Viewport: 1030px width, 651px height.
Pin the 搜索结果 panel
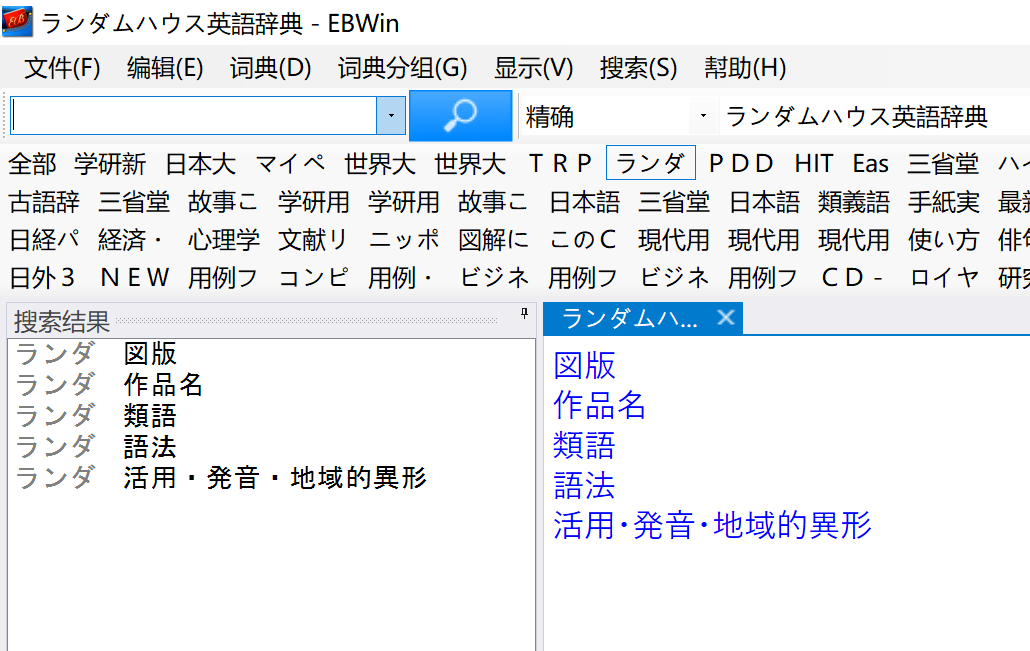[x=524, y=313]
